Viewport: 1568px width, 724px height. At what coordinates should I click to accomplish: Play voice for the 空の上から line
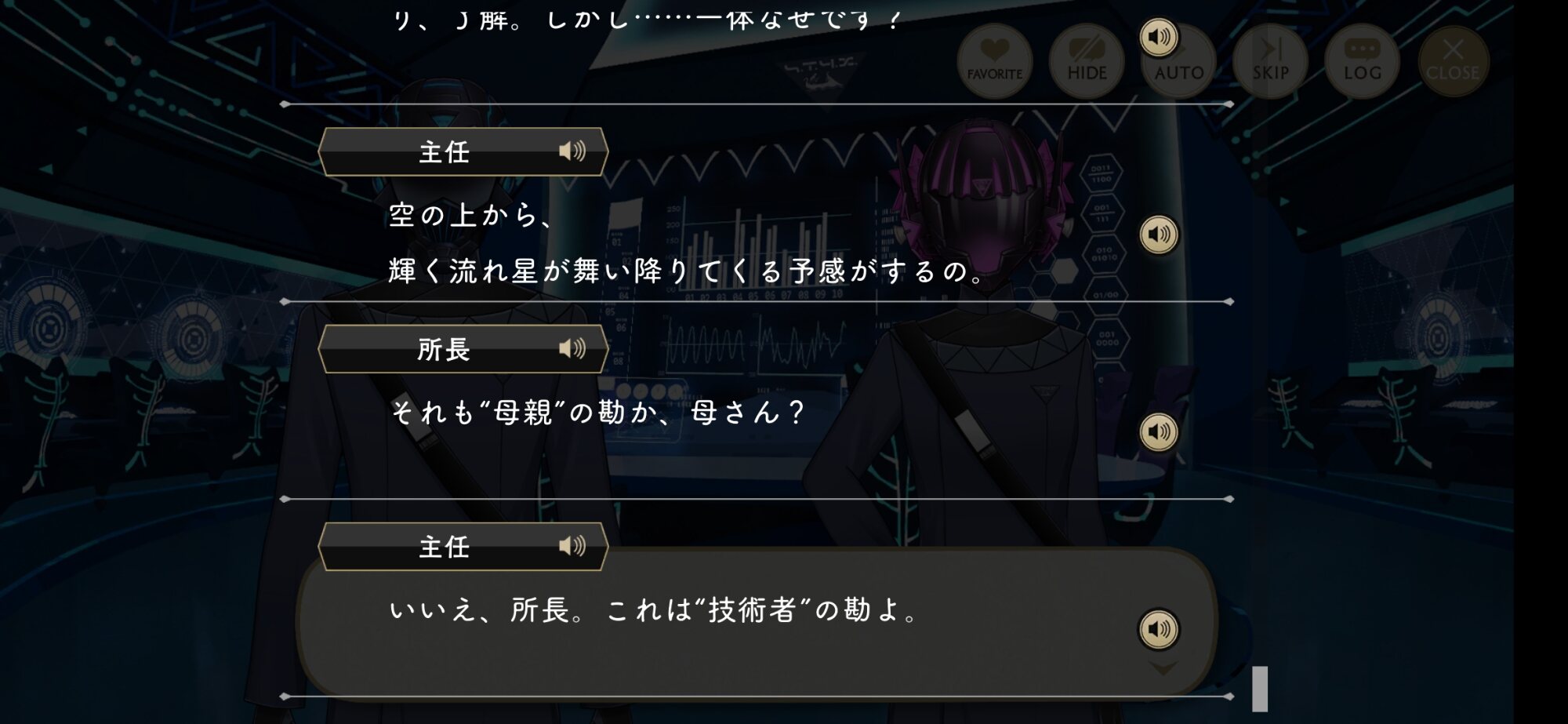[x=1159, y=235]
